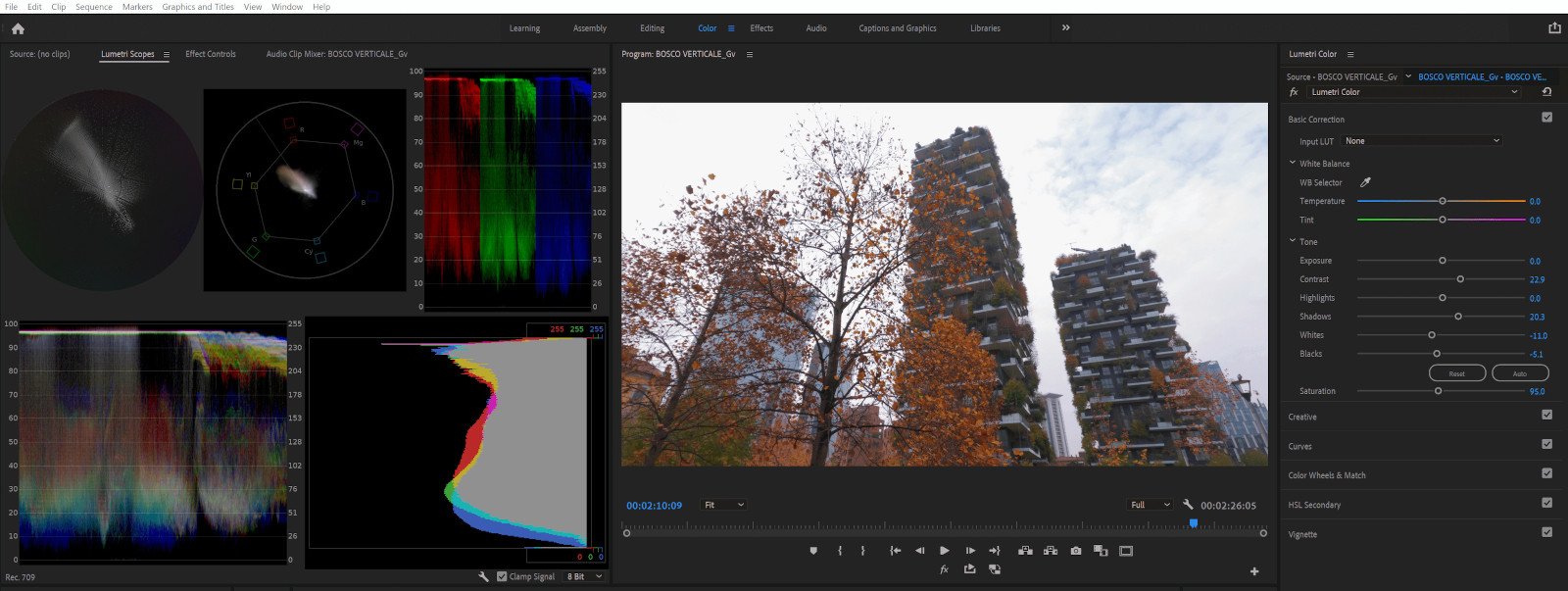1568x591 pixels.
Task: Click the Auto button in Tone
Action: (1520, 373)
